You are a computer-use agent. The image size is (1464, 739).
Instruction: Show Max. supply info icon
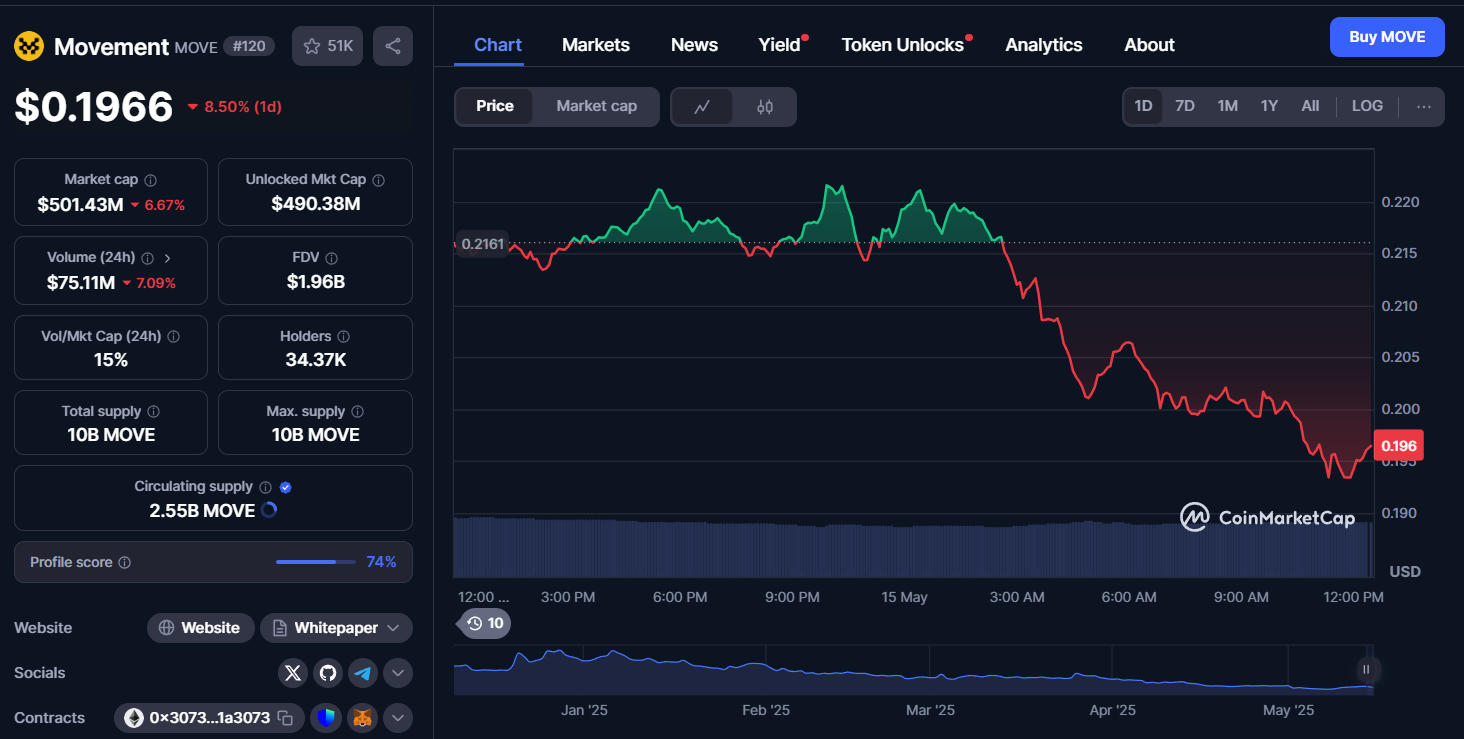click(x=358, y=412)
